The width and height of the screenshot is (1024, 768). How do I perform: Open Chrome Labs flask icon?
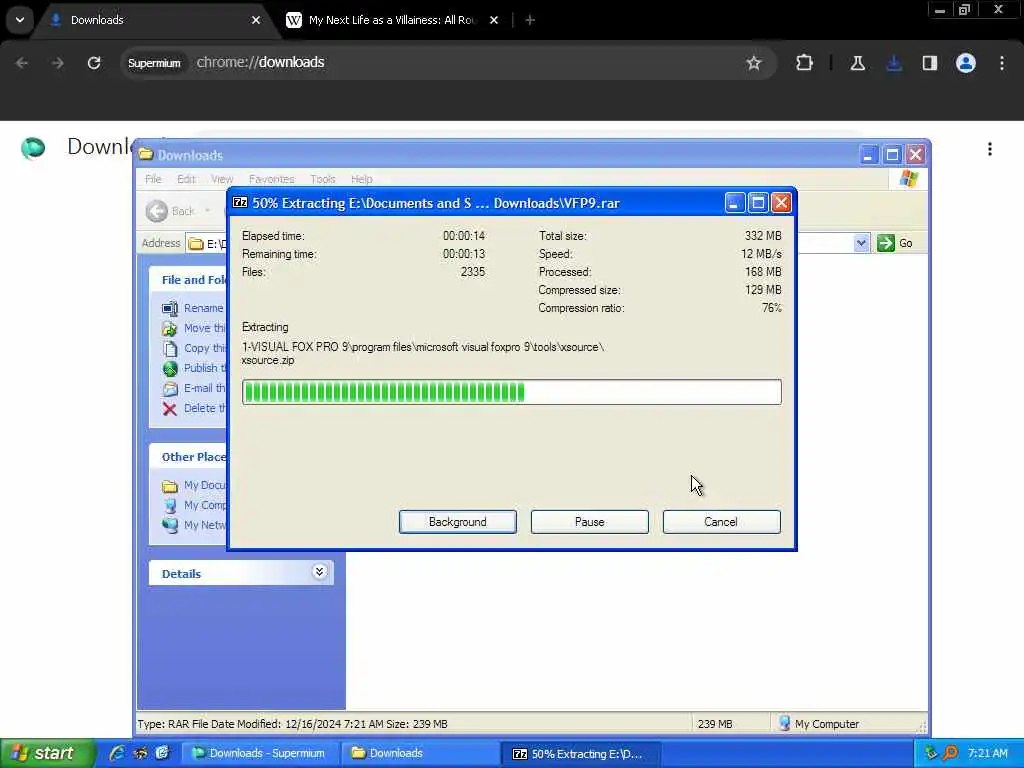pos(857,63)
